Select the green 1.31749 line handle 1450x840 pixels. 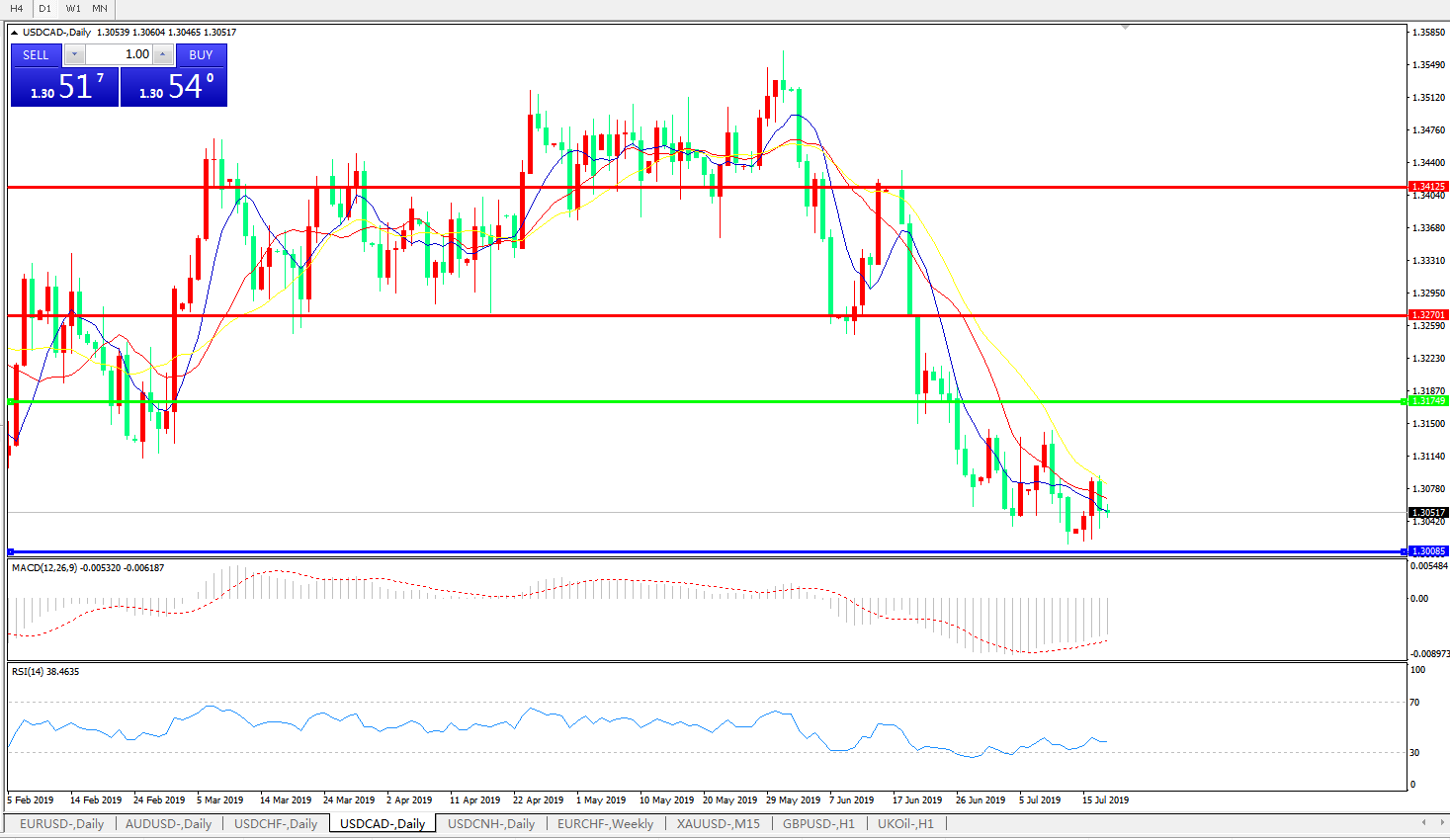pyautogui.click(x=1404, y=401)
